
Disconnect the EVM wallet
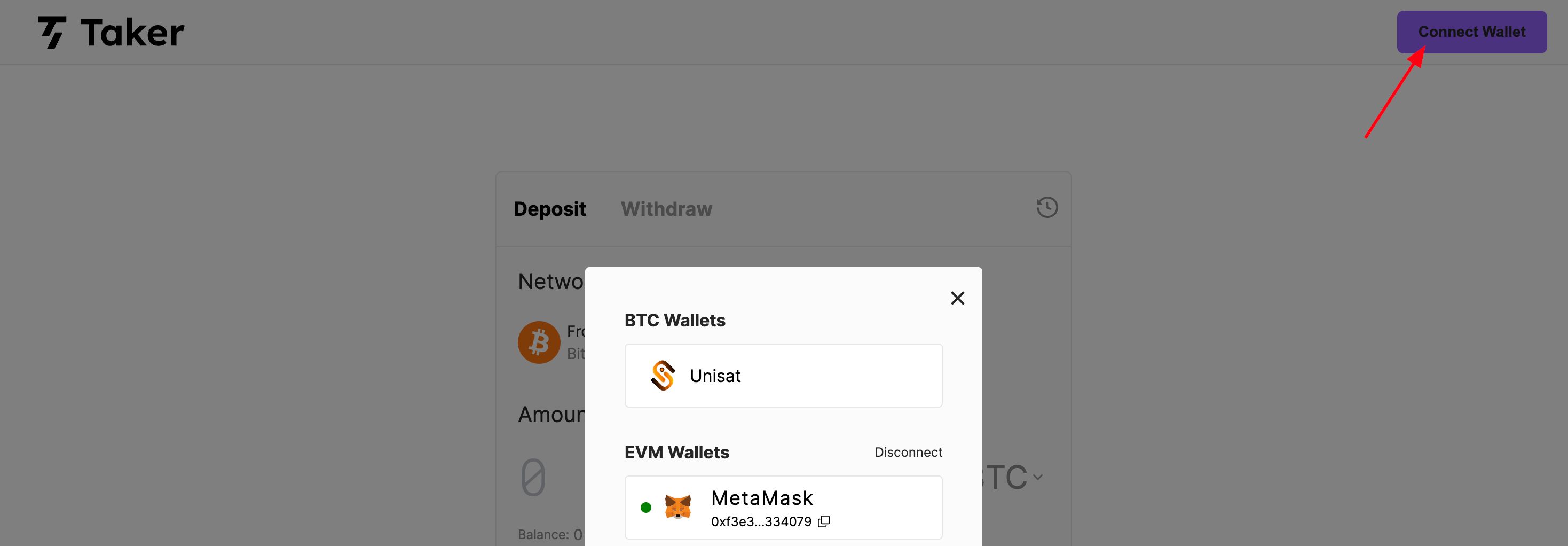(908, 452)
